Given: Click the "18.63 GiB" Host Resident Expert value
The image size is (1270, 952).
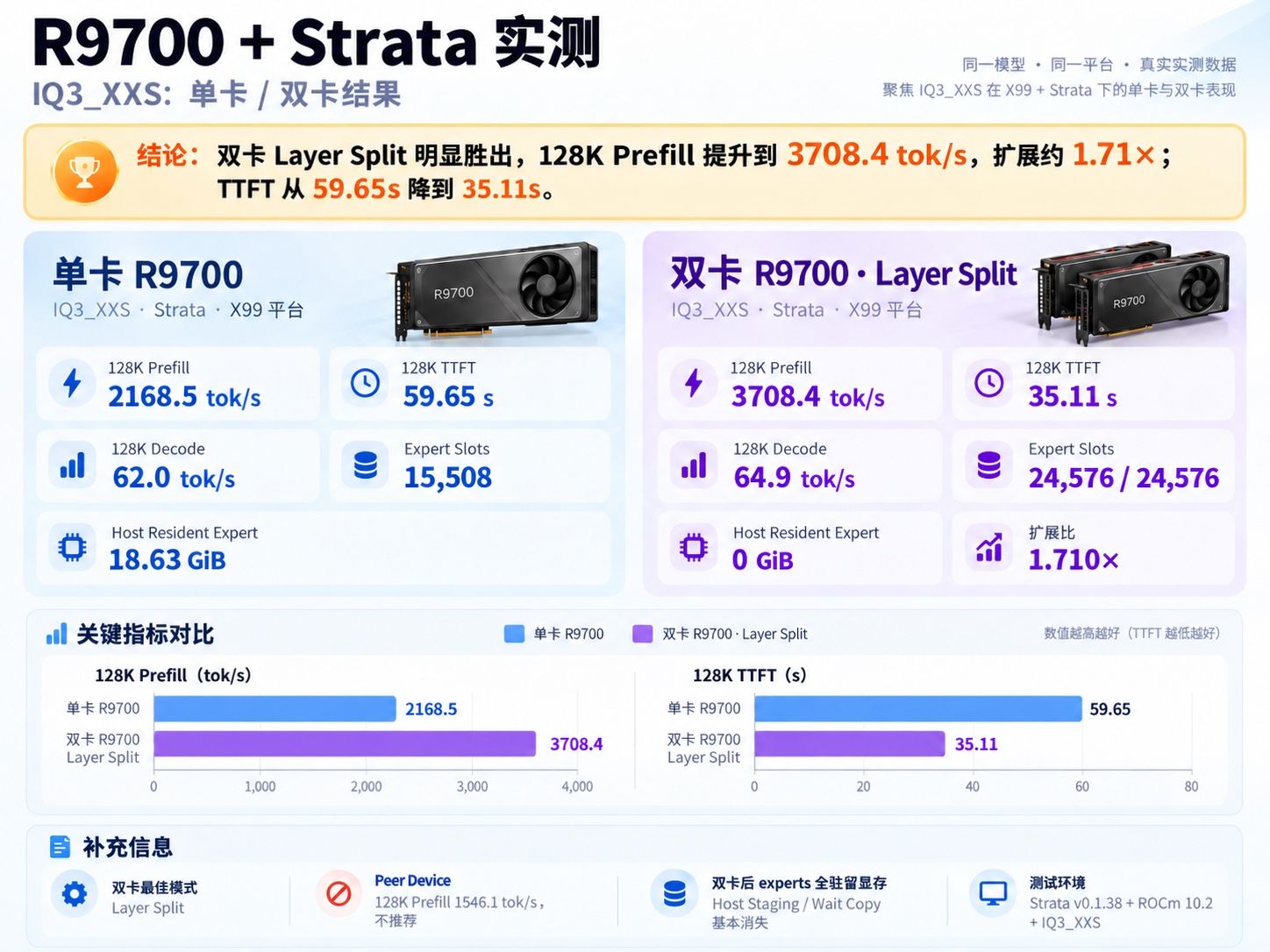Looking at the screenshot, I should (168, 559).
